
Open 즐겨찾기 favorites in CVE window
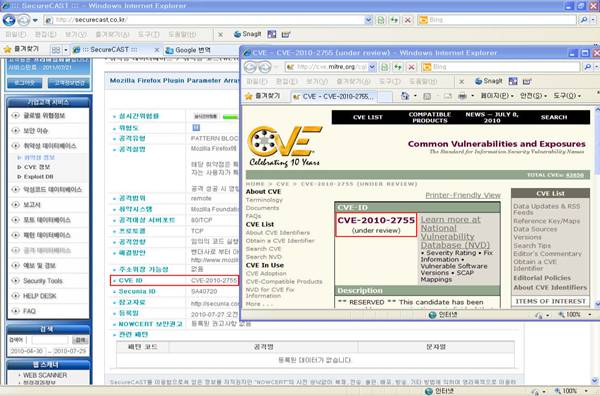[x=263, y=96]
